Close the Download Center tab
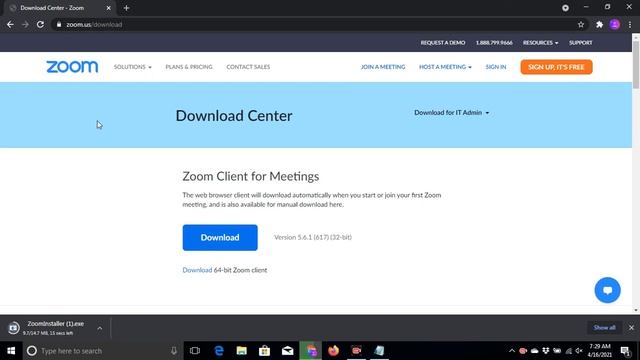The height and width of the screenshot is (360, 640). point(109,8)
